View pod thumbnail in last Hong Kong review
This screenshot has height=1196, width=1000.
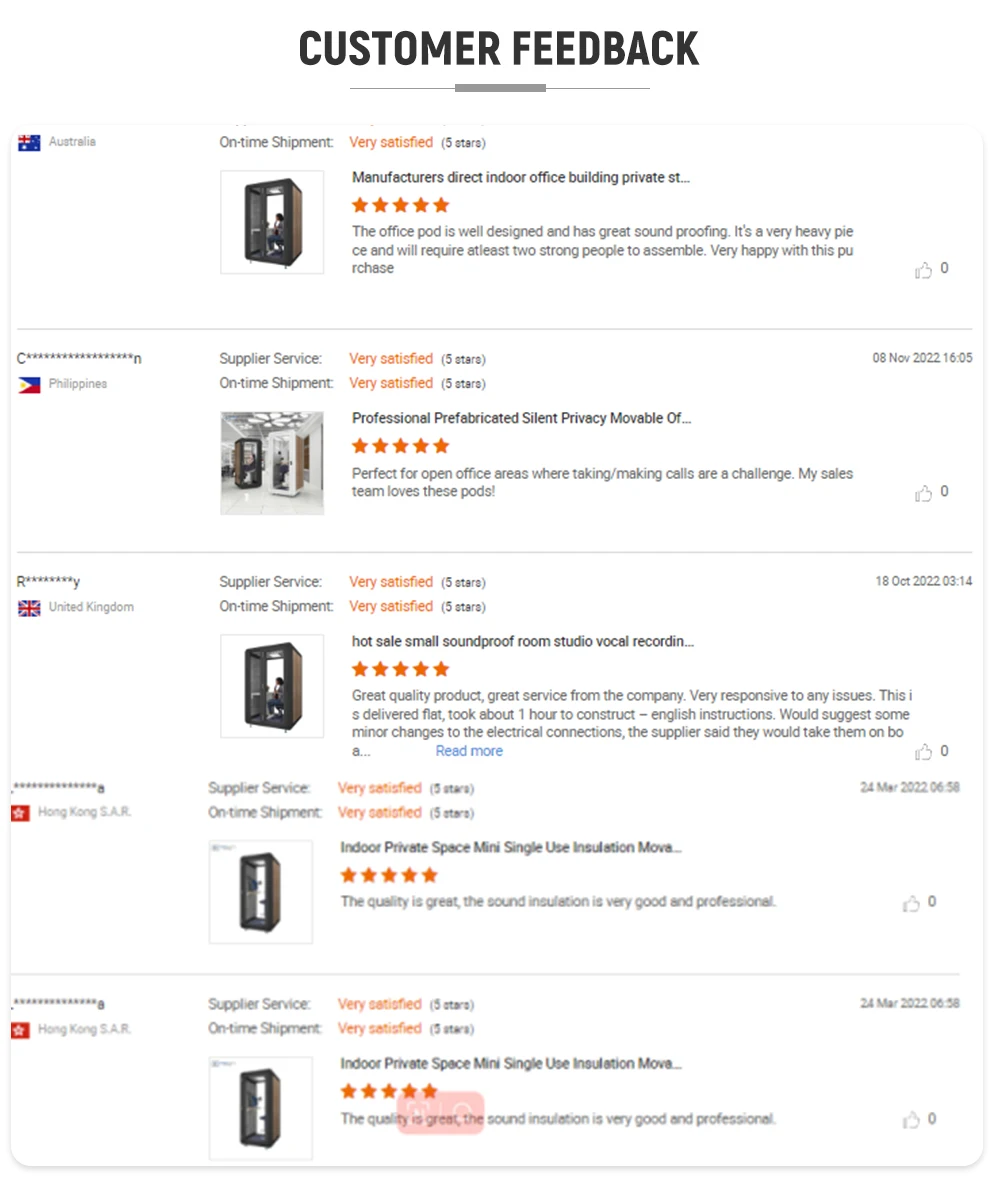(x=260, y=1108)
